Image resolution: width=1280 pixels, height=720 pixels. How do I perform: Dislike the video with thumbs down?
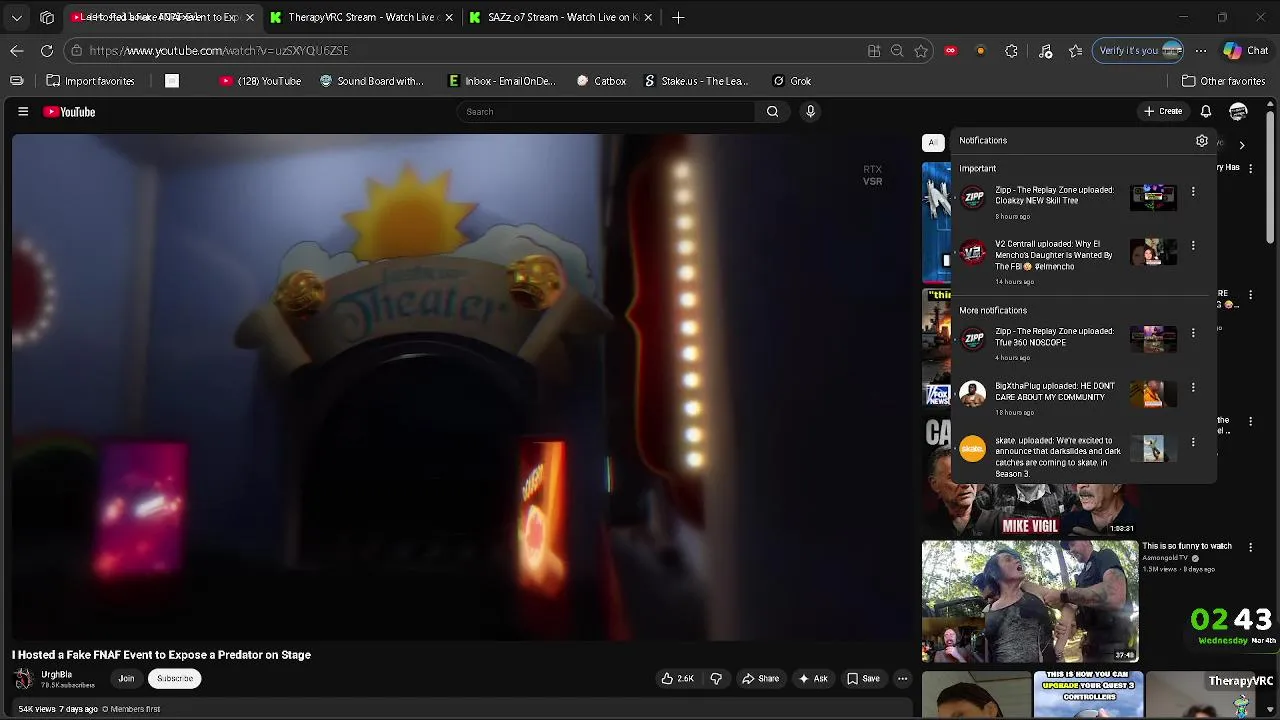pos(716,679)
